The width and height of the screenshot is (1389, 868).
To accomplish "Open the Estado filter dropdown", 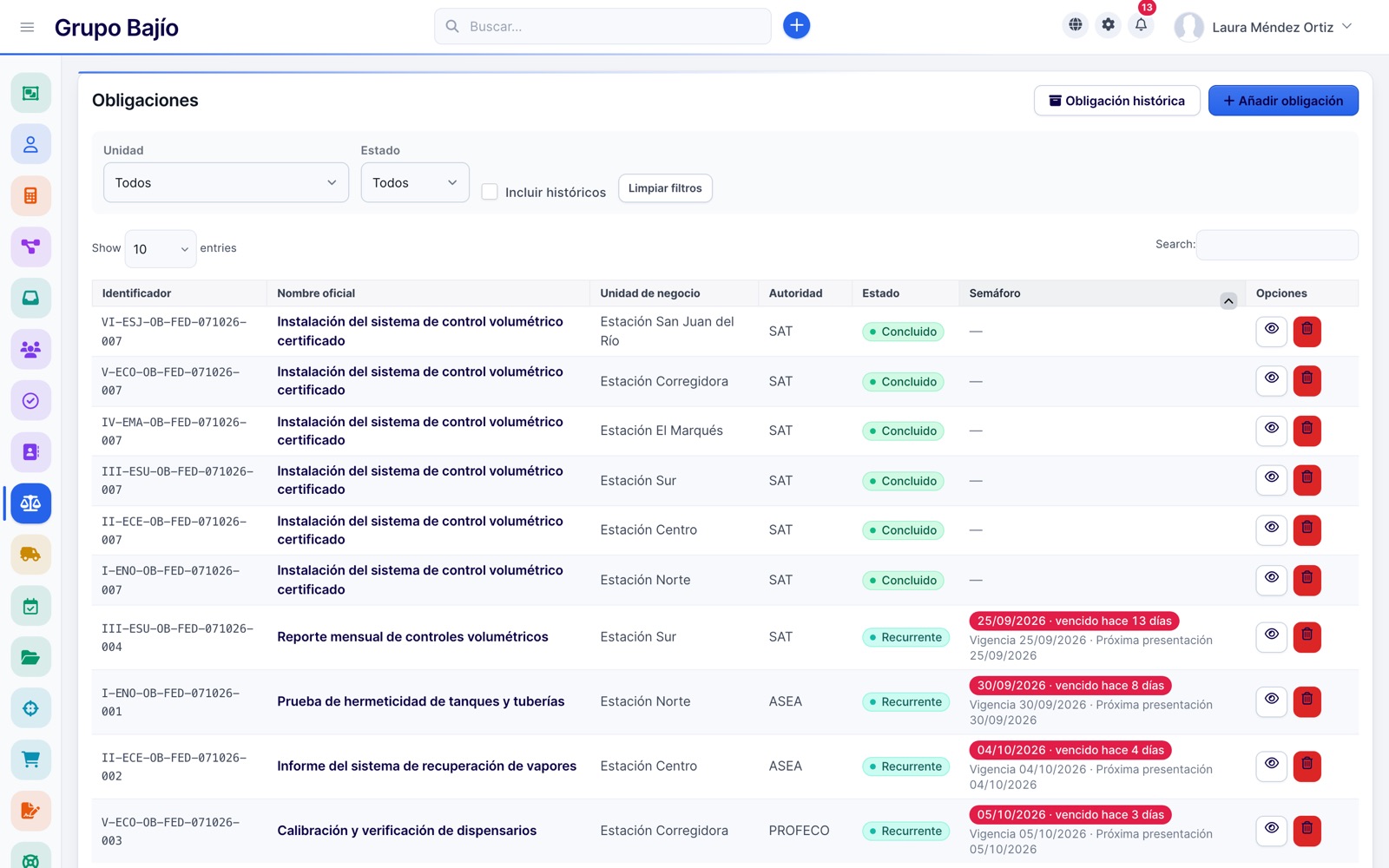I will point(415,182).
